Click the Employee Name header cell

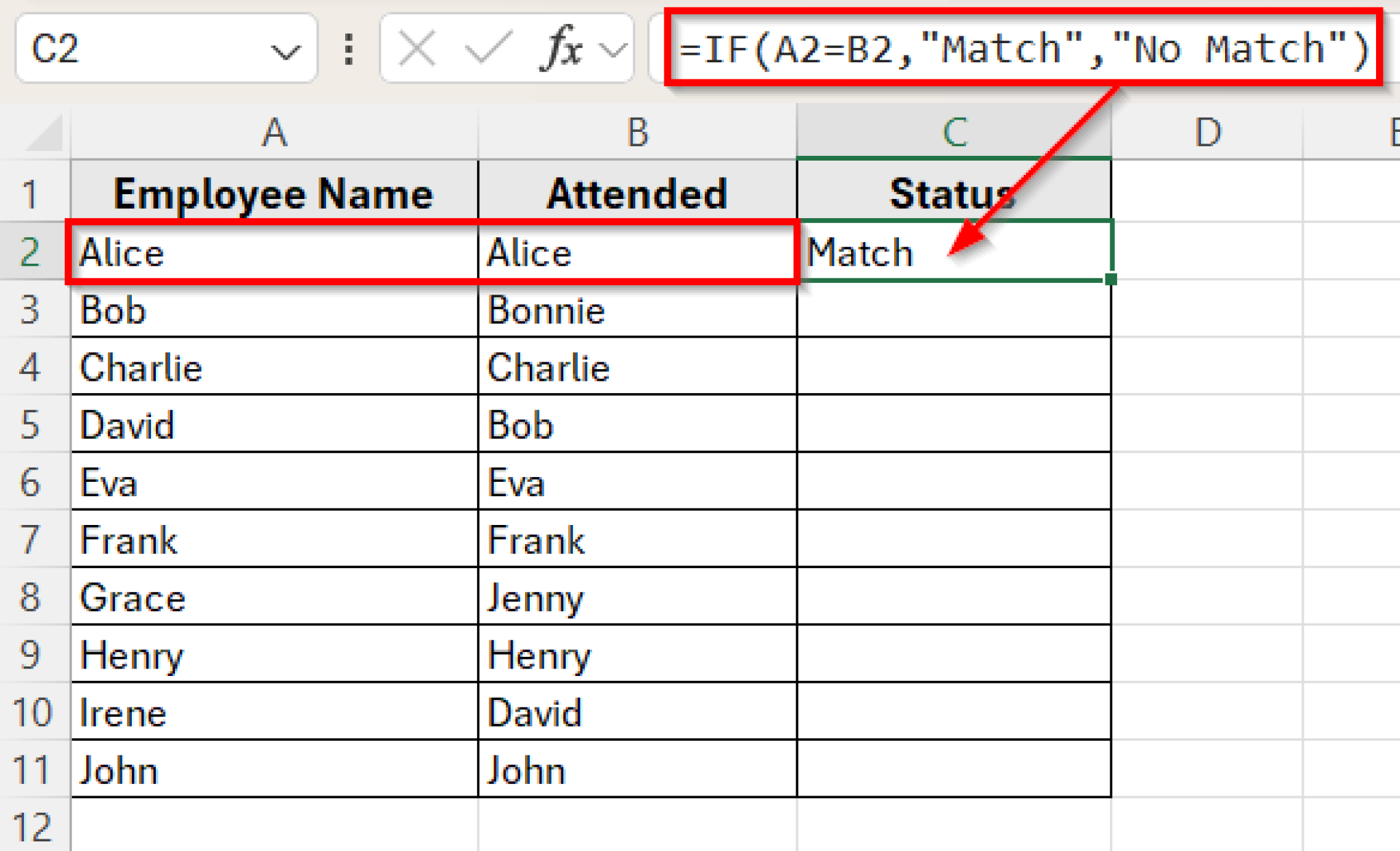tap(273, 193)
